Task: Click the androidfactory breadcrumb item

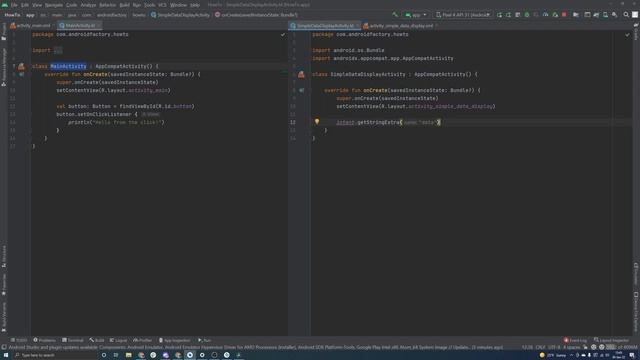Action: tap(112, 15)
